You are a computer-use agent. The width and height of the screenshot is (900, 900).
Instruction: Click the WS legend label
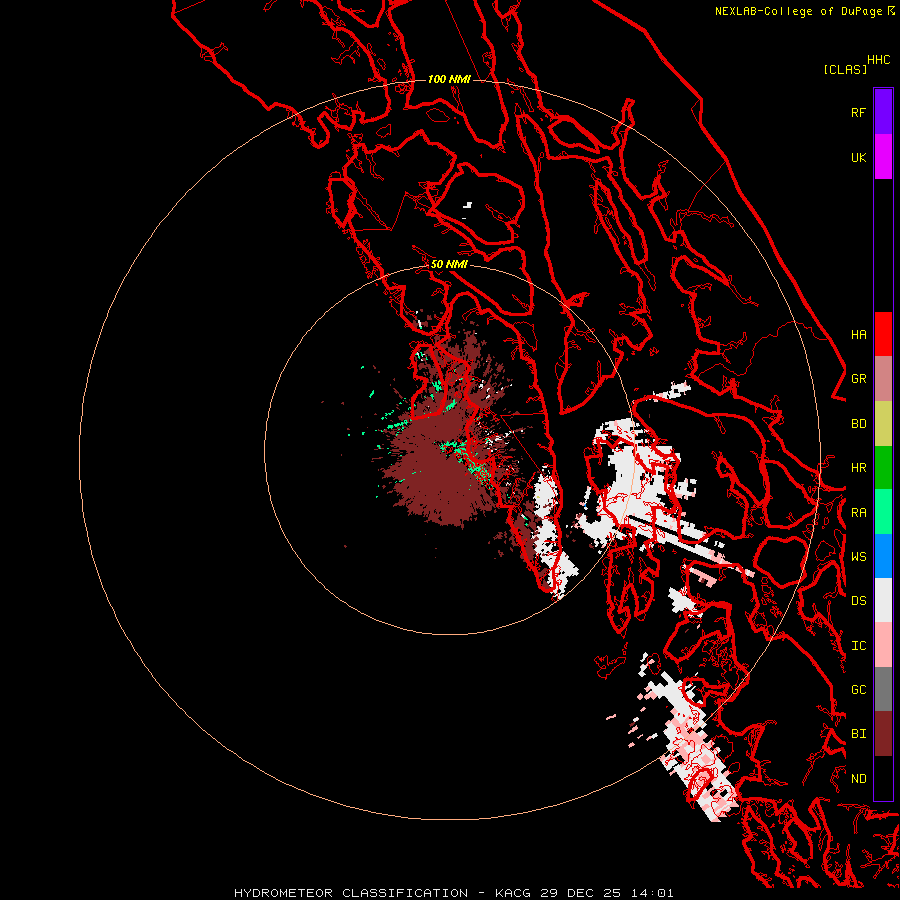coord(858,557)
